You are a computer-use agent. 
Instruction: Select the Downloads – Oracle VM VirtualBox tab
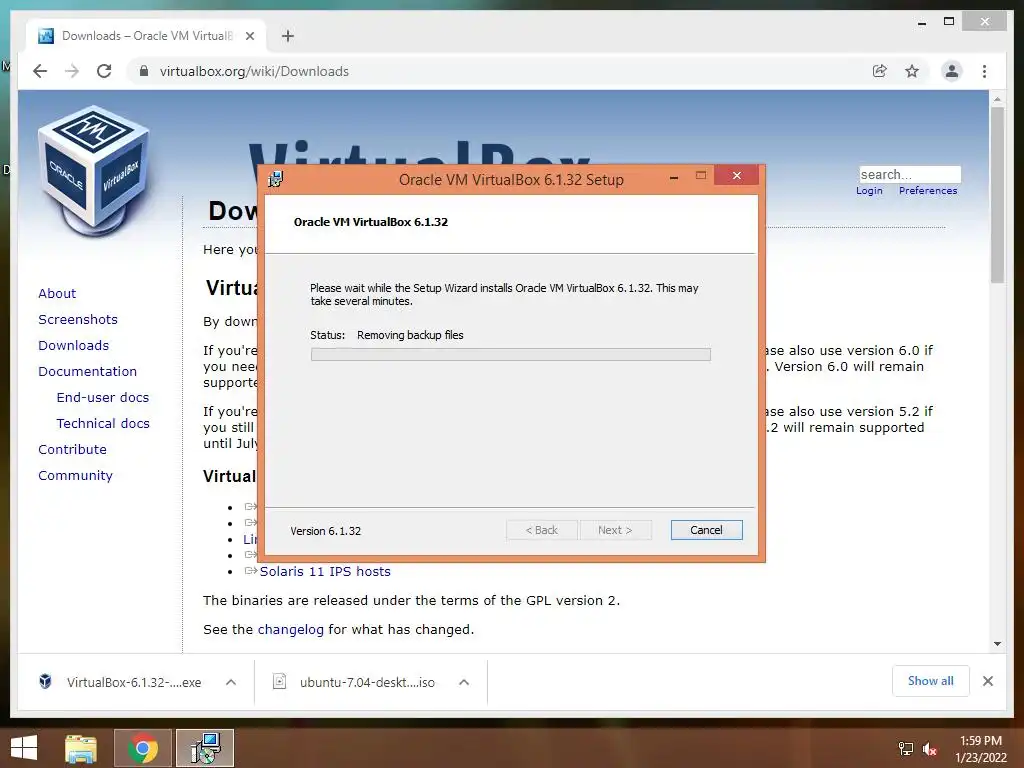[146, 36]
